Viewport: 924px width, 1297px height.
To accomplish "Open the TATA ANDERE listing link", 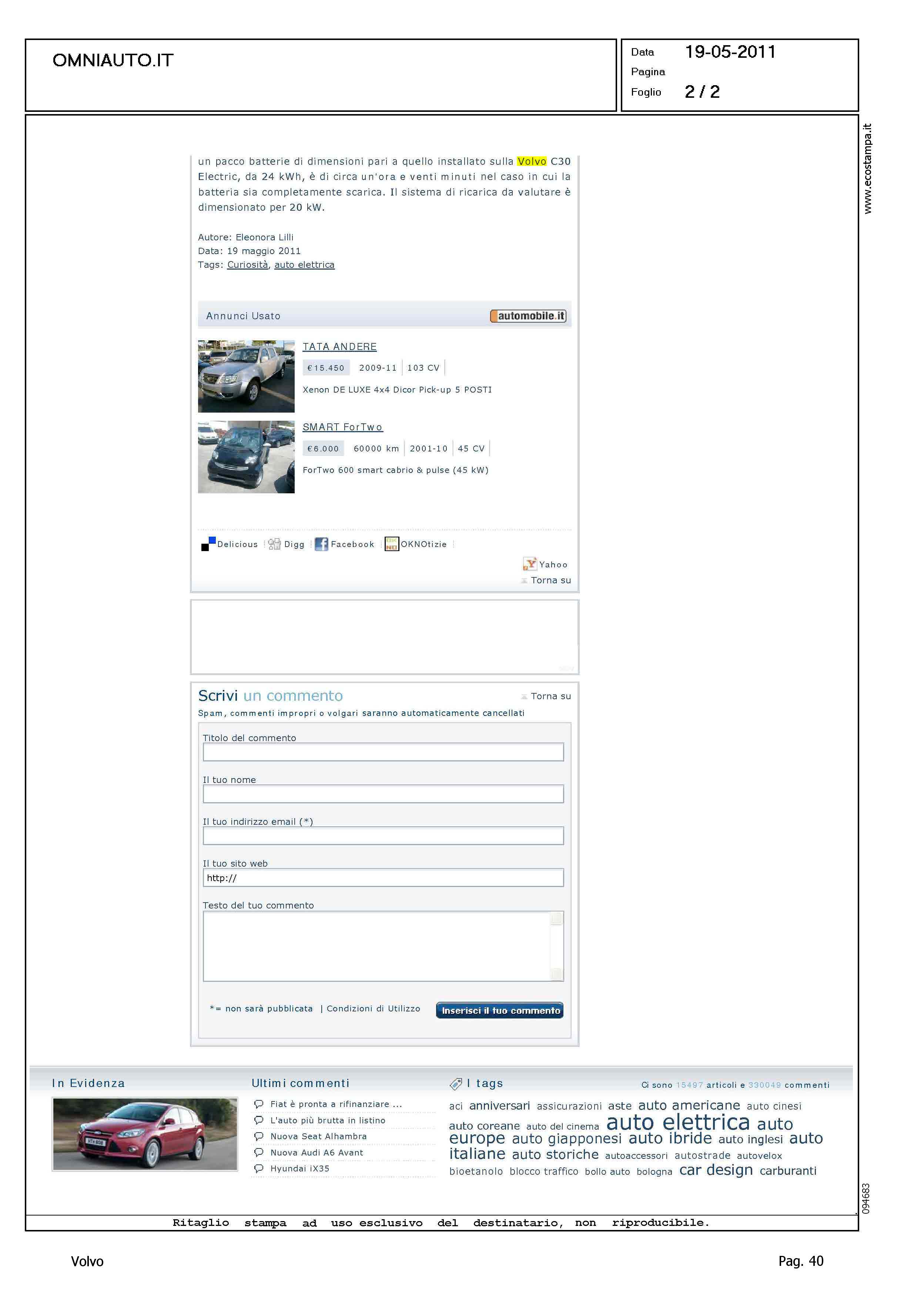I will coord(339,347).
